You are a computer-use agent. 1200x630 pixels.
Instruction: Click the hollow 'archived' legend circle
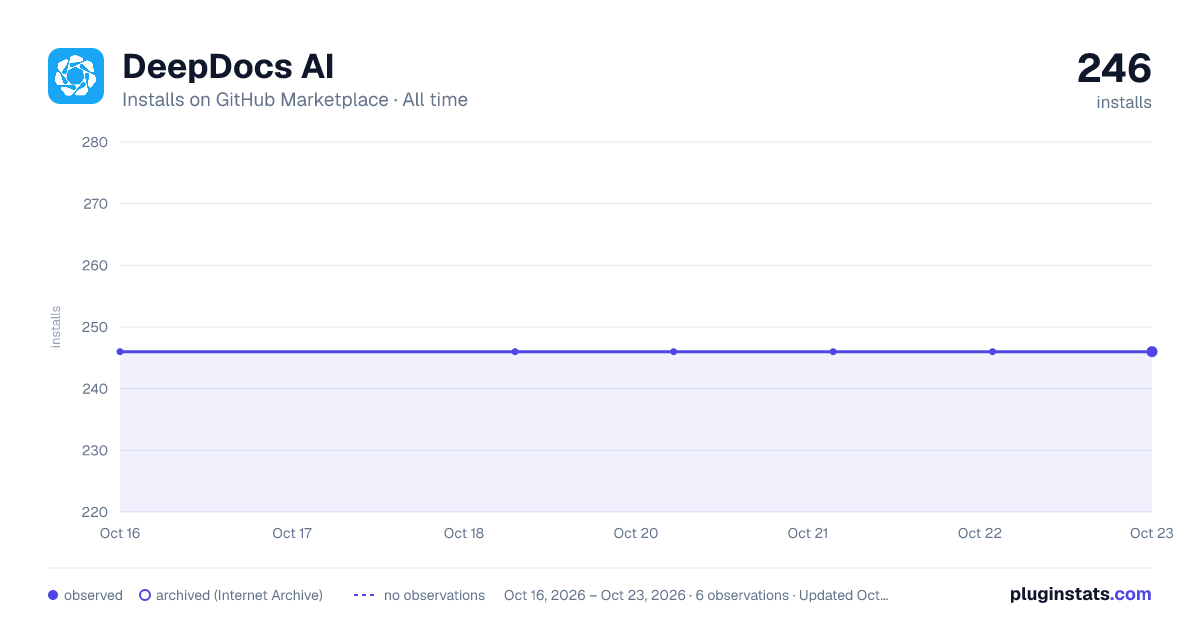(145, 595)
